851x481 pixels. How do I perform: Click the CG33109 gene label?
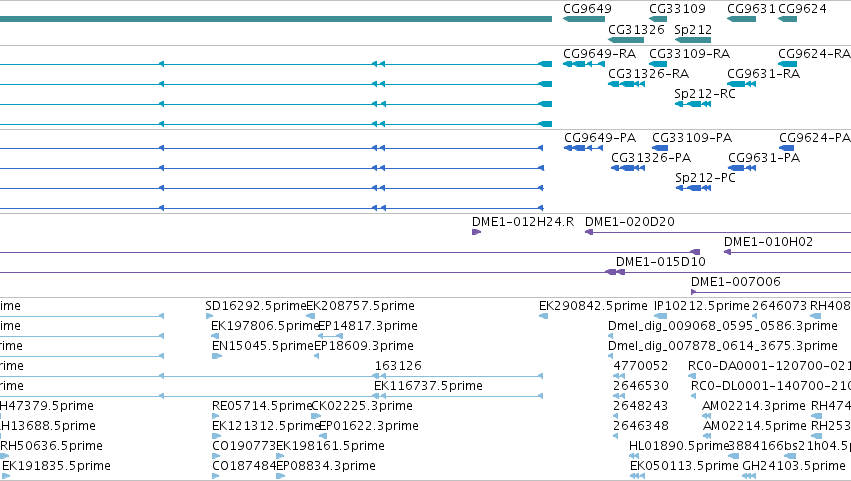677,9
